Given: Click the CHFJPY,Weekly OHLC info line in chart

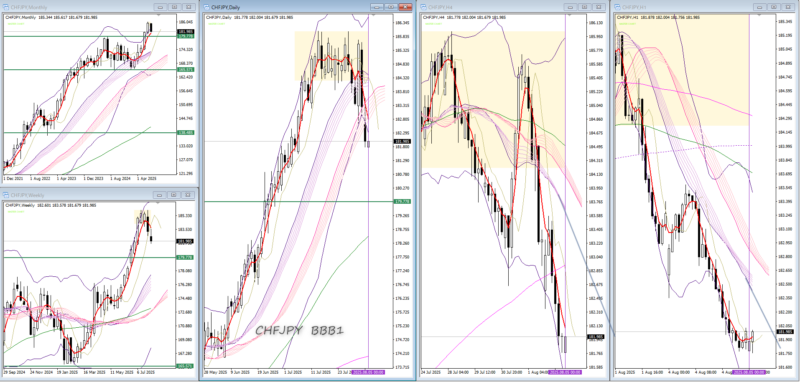Looking at the screenshot, I should click(50, 205).
